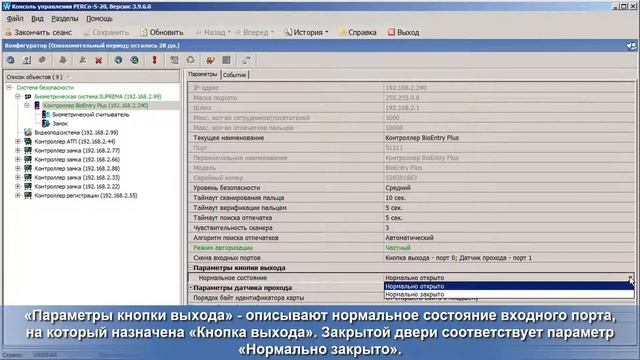This screenshot has width=640, height=360.
Task: Click the Текущее наименование value Контроллер BioEntry Plus
Action: [x=422, y=138]
